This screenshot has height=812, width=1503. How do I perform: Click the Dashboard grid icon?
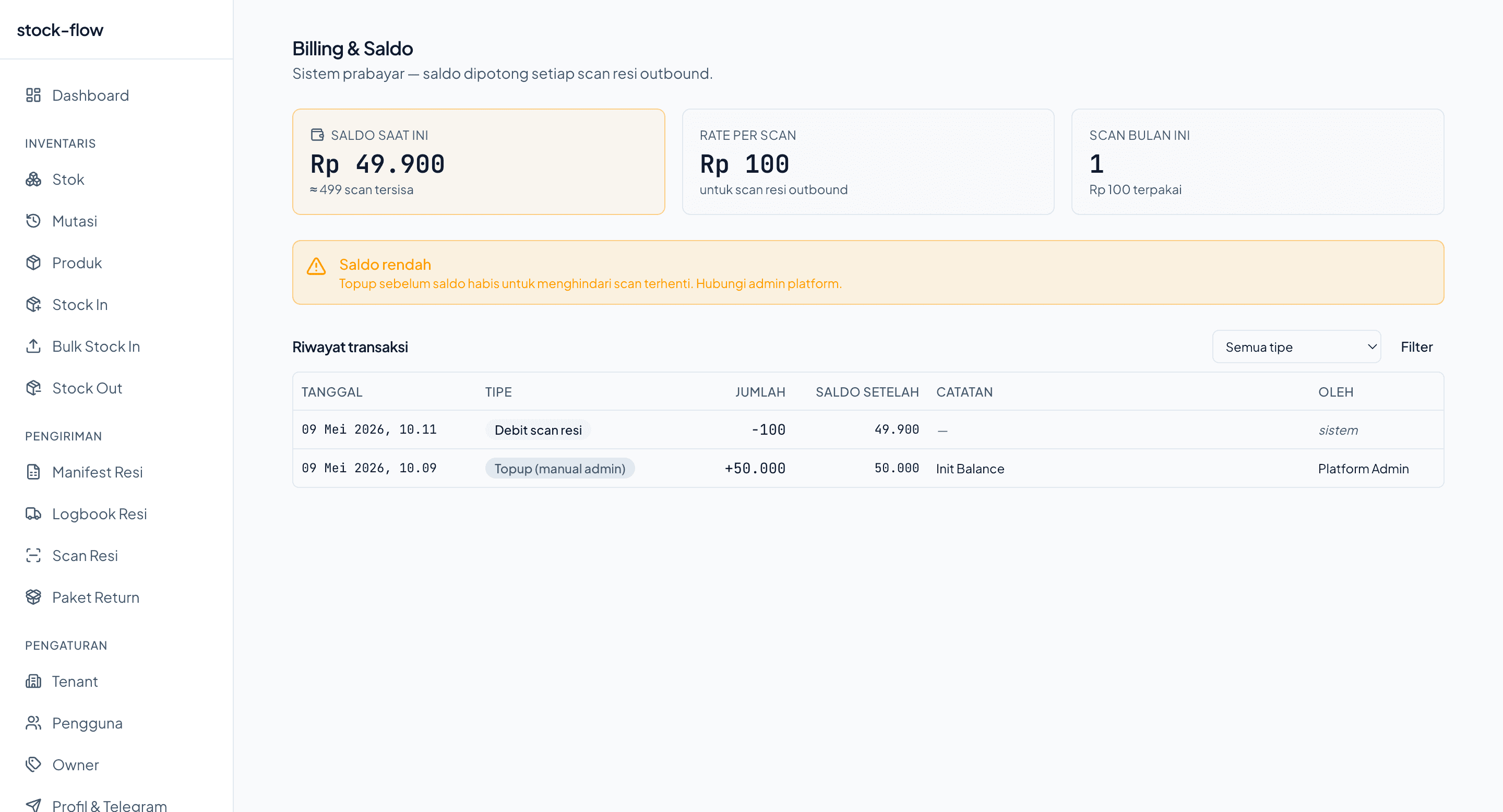[x=33, y=95]
